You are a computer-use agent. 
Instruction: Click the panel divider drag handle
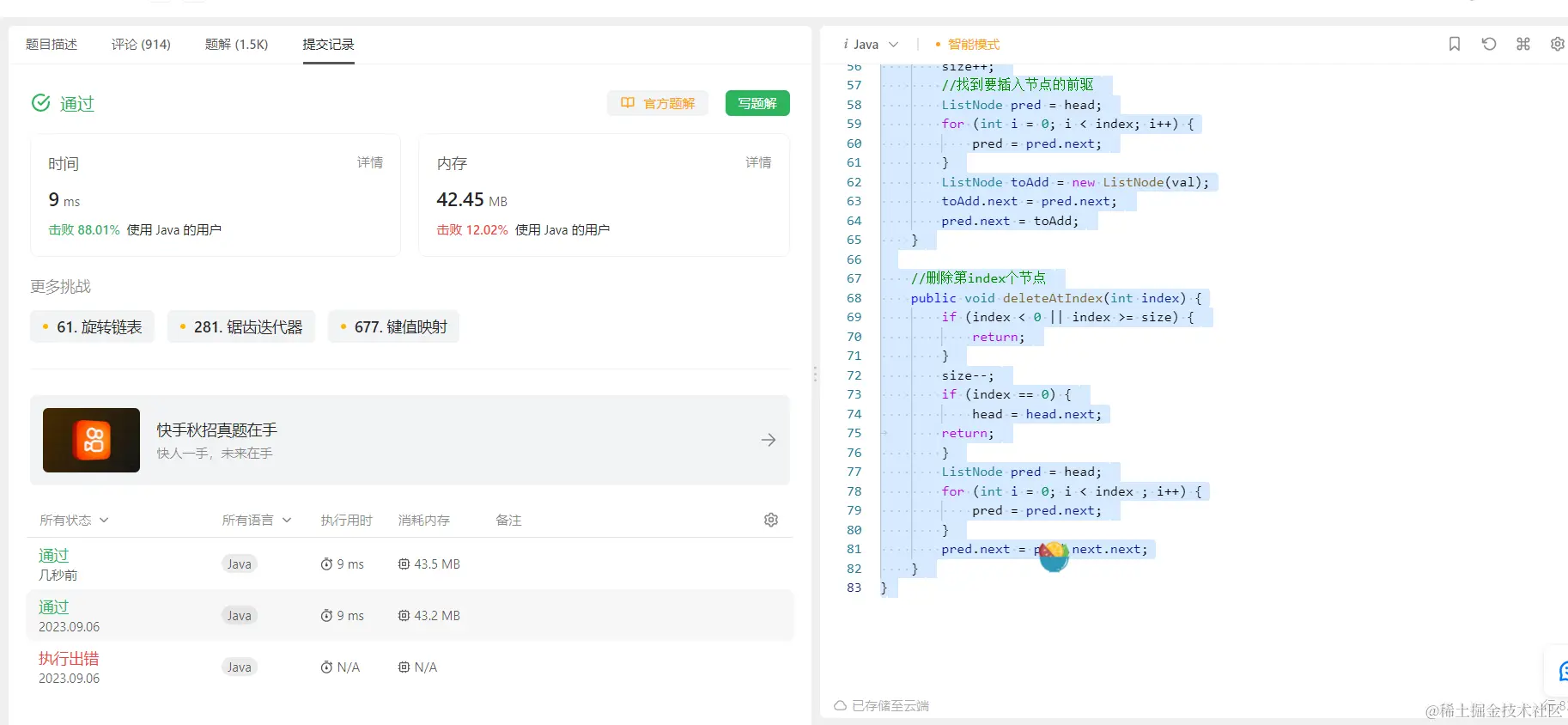(x=815, y=375)
